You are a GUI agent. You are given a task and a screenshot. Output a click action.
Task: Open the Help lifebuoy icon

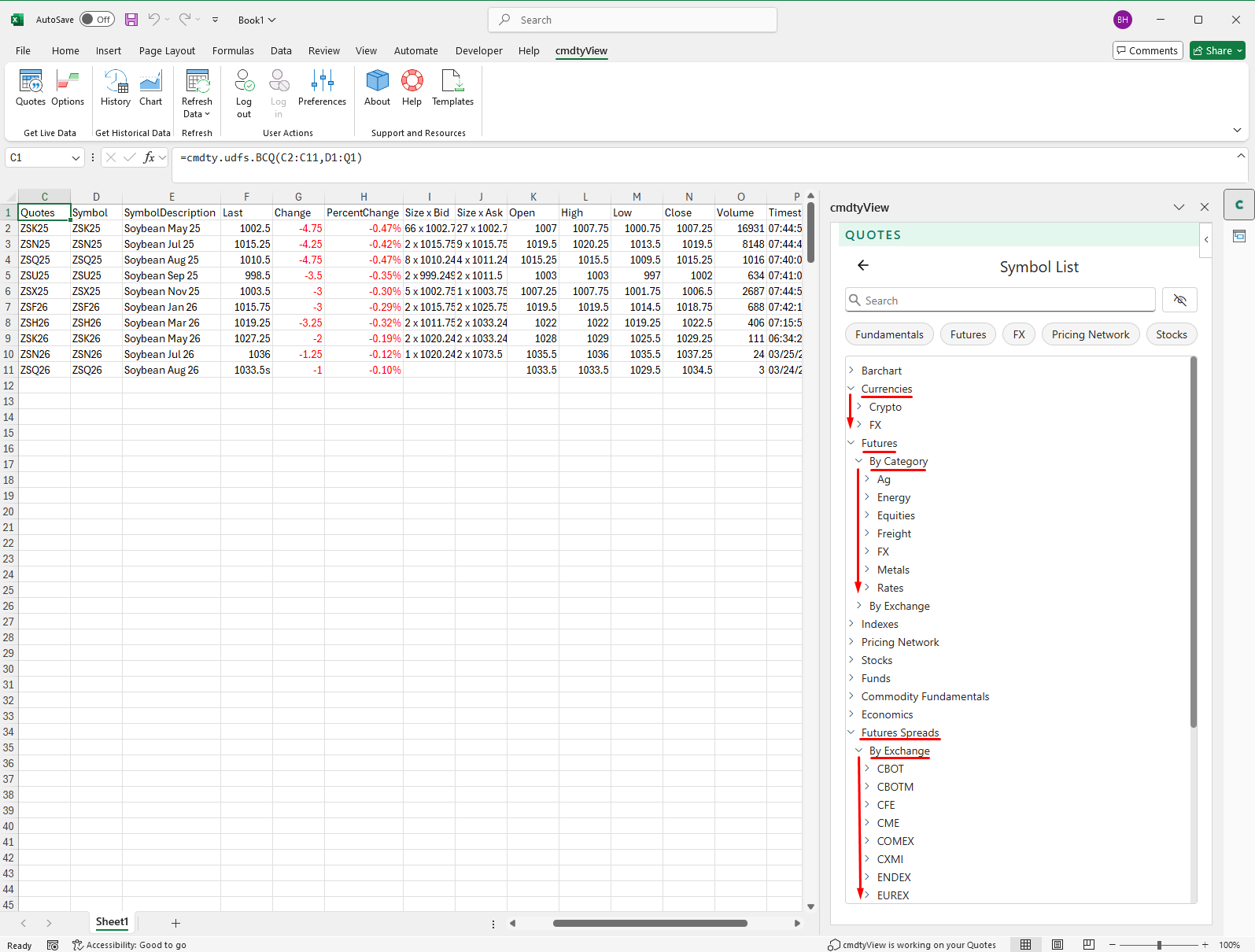click(412, 88)
